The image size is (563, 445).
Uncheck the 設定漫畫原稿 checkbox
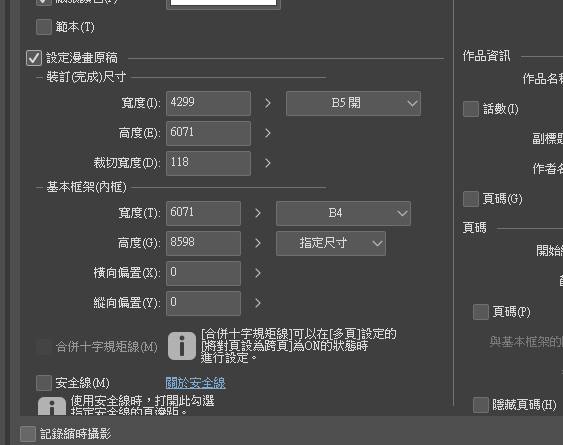point(34,58)
